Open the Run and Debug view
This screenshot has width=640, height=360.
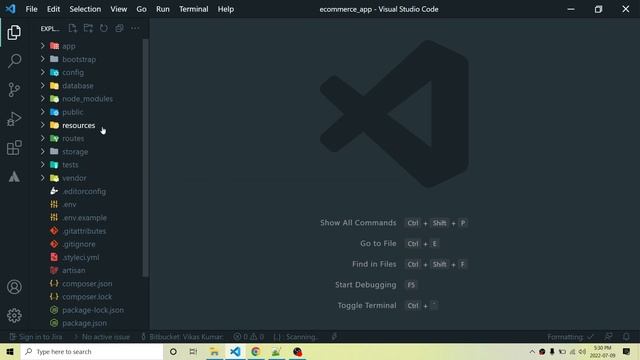[14, 119]
